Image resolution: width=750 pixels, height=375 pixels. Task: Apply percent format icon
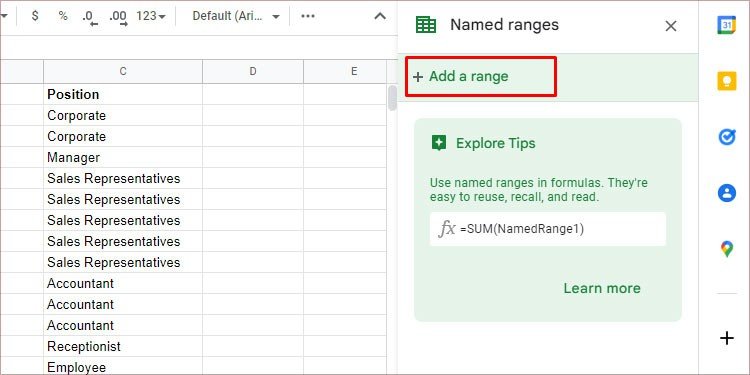click(63, 16)
